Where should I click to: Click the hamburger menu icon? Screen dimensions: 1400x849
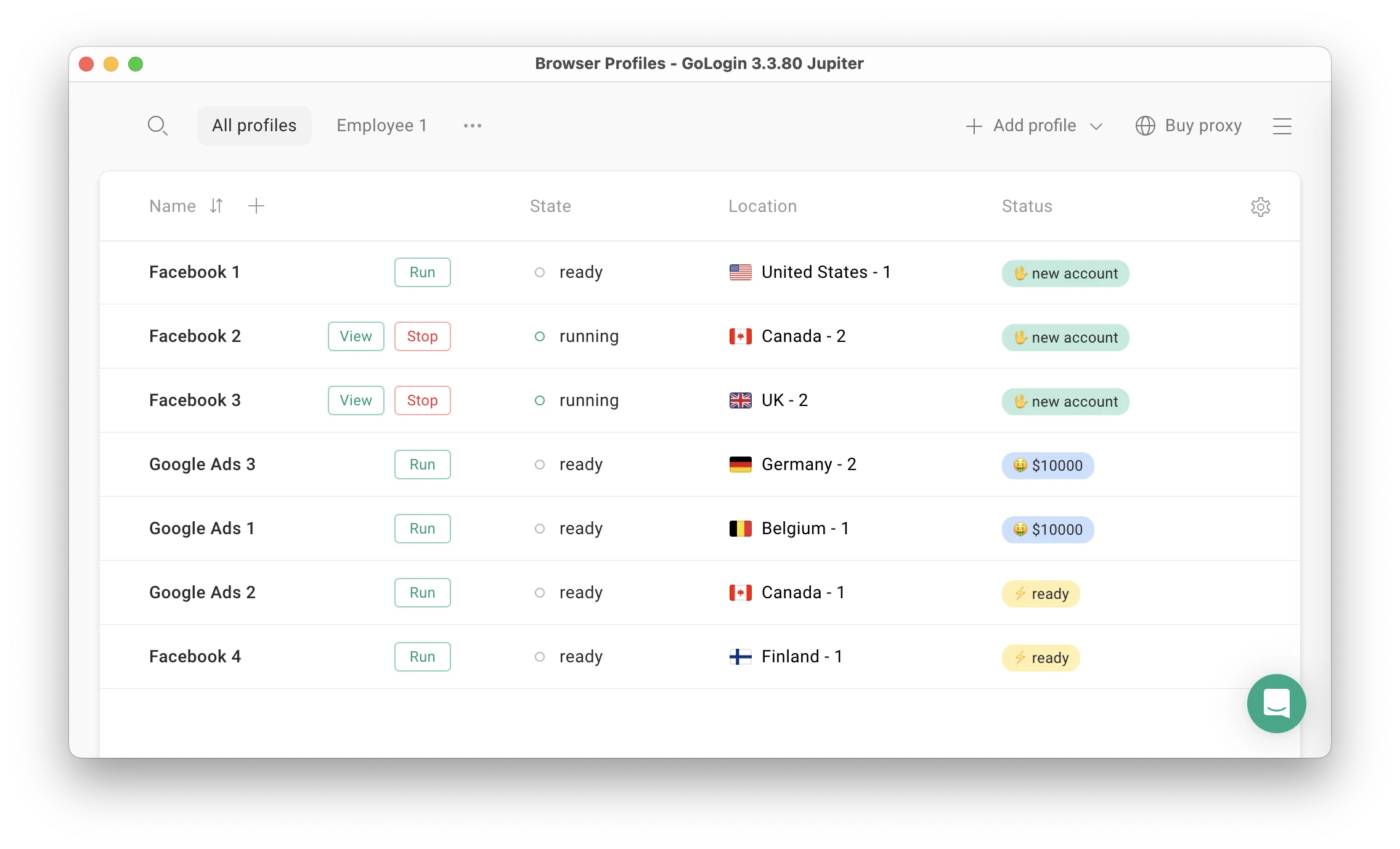[x=1282, y=126]
